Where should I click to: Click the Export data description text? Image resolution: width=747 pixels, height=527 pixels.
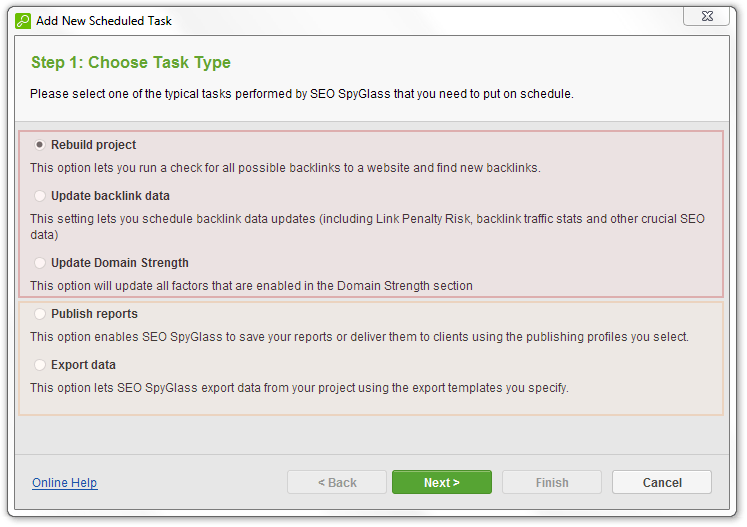(x=299, y=388)
